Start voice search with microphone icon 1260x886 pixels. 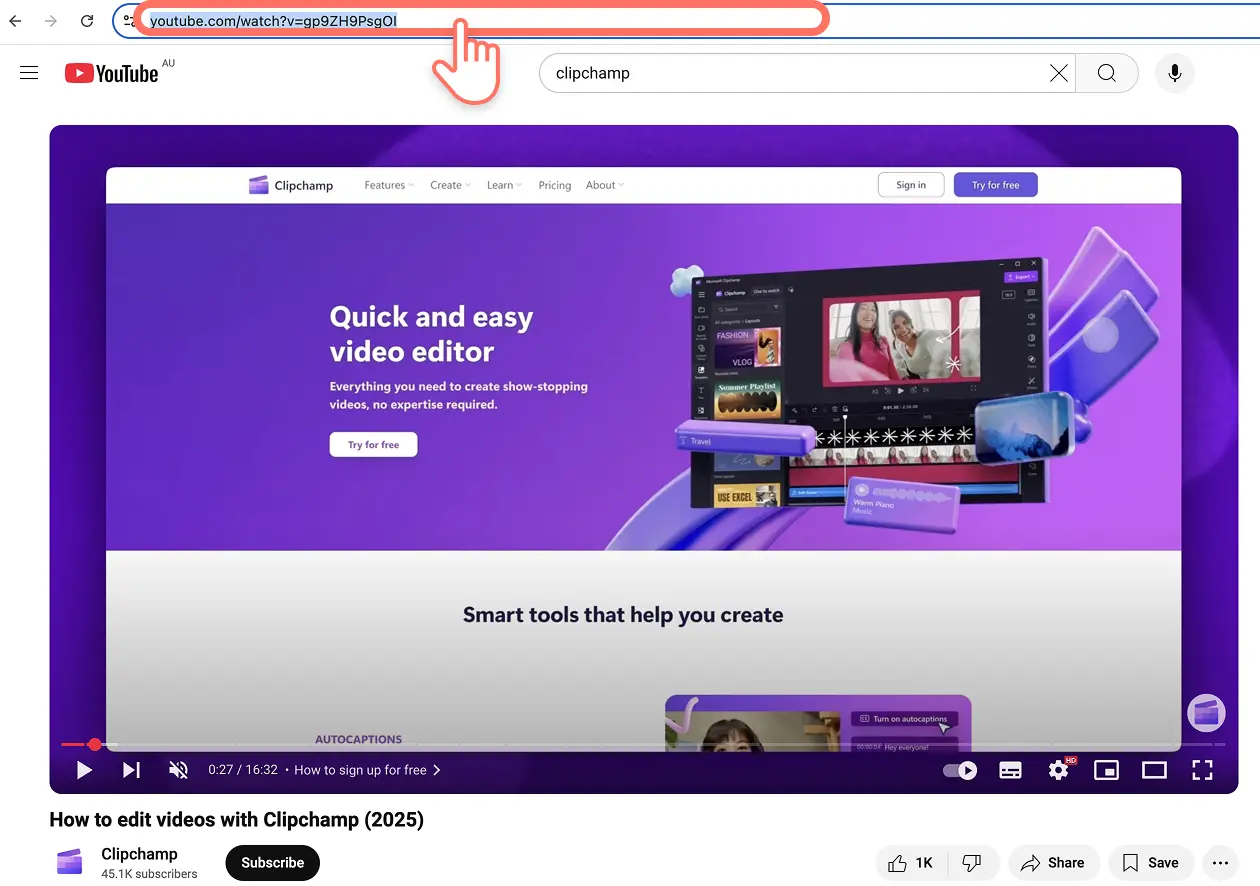pyautogui.click(x=1175, y=73)
